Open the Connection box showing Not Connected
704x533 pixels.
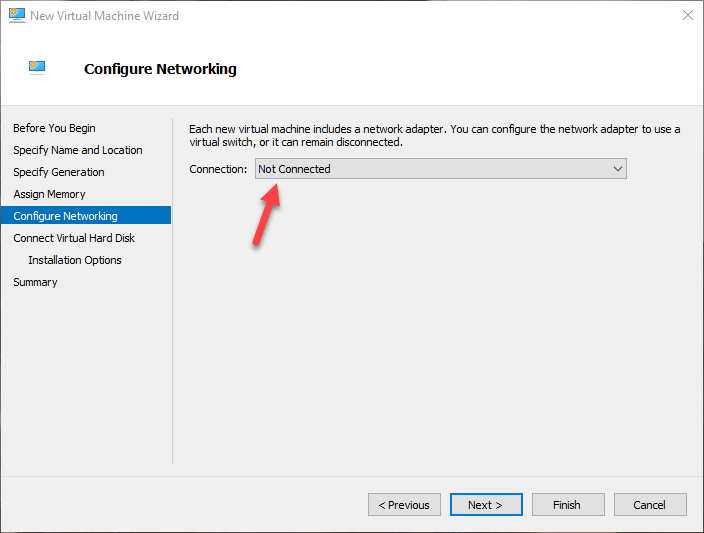(430, 169)
